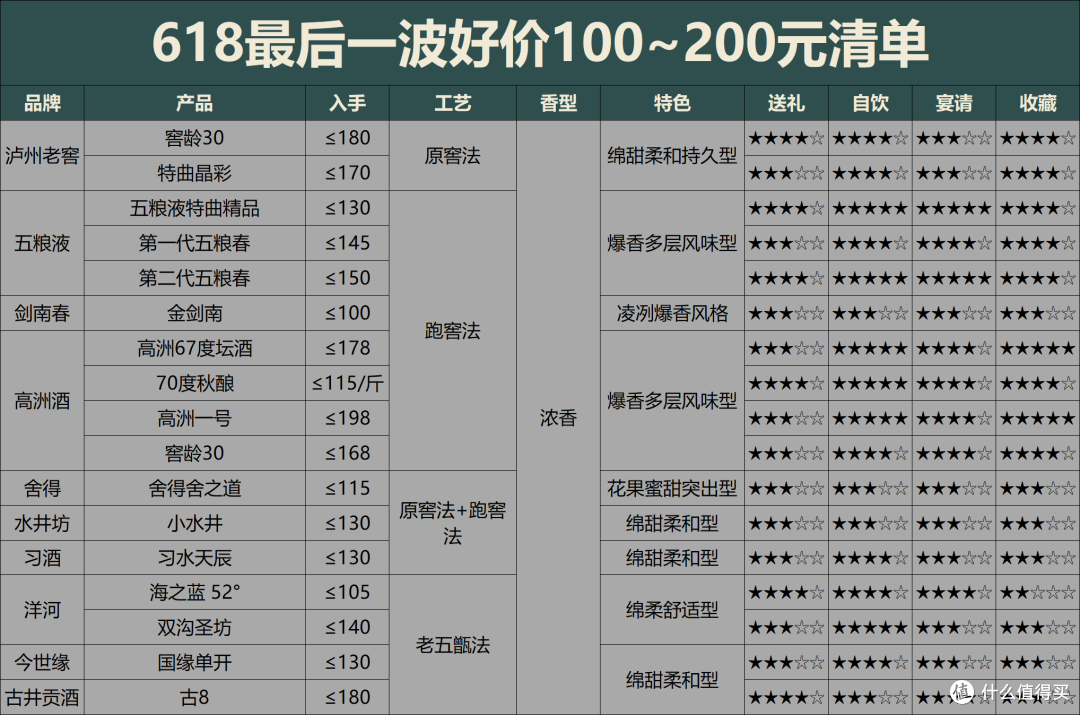Click the ≤105 price cell
Image resolution: width=1080 pixels, height=715 pixels.
348,592
